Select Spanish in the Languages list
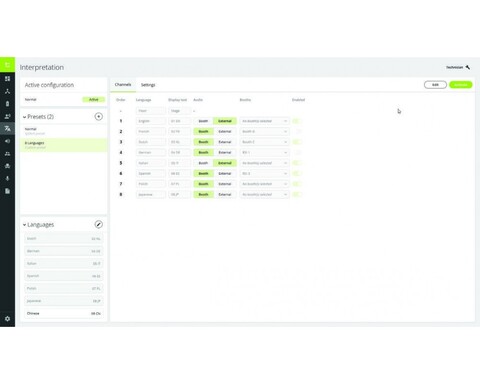The width and height of the screenshot is (480, 384). pos(64,276)
